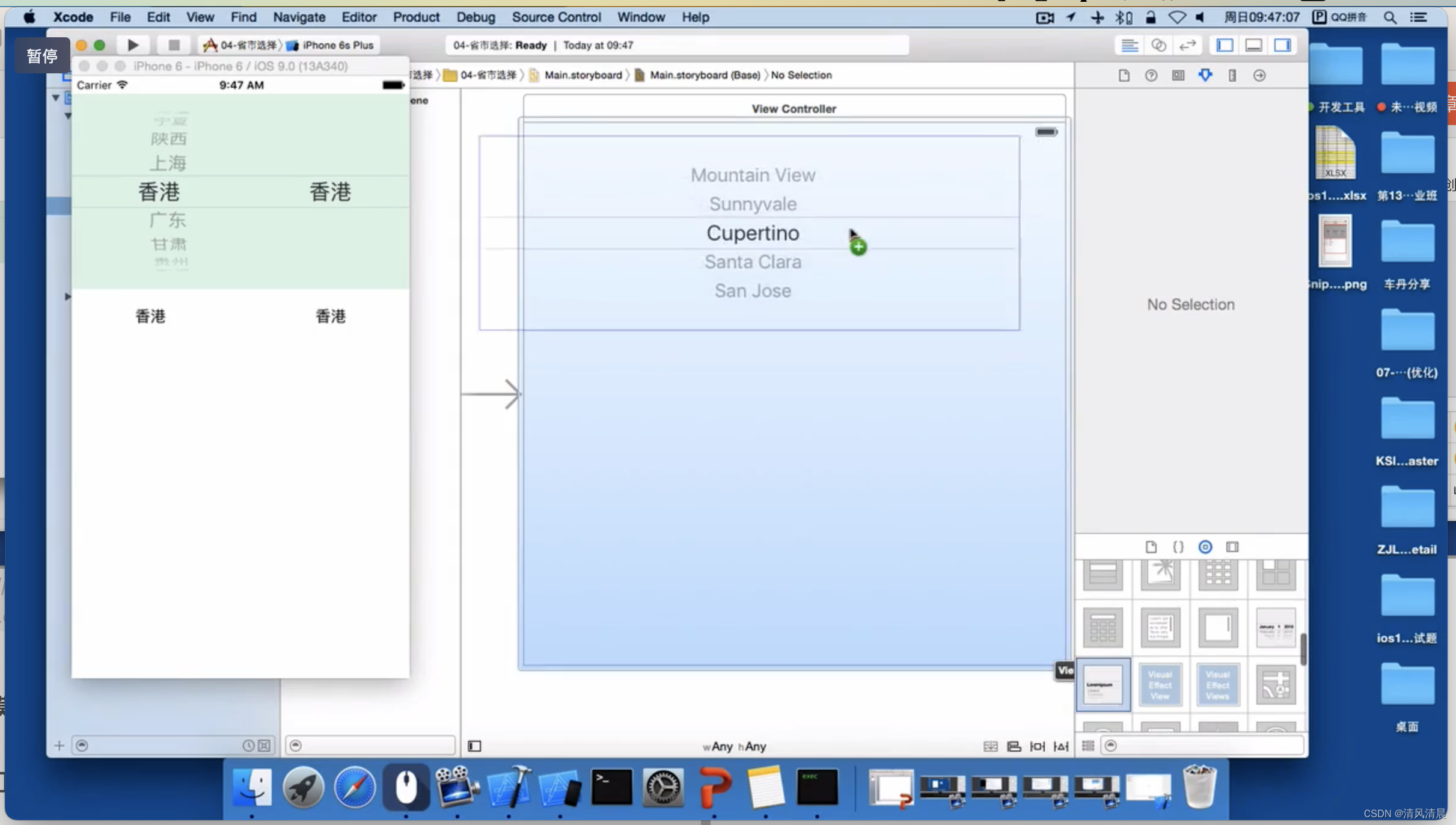Open Spotlight search in menu bar

pyautogui.click(x=1389, y=17)
